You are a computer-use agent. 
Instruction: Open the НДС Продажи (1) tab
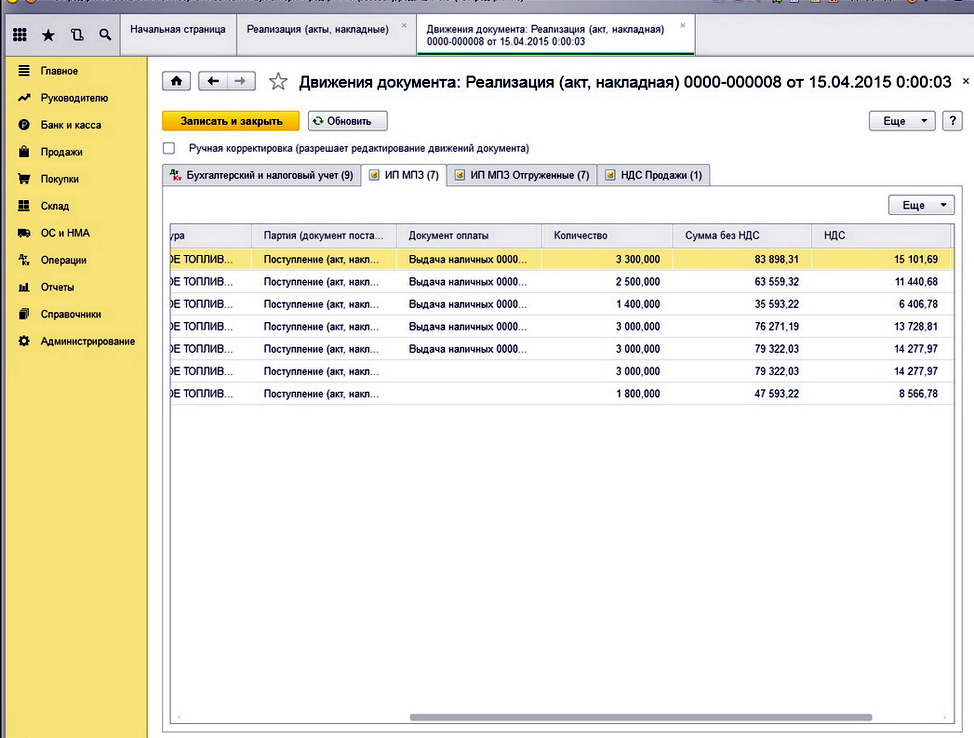pyautogui.click(x=654, y=175)
